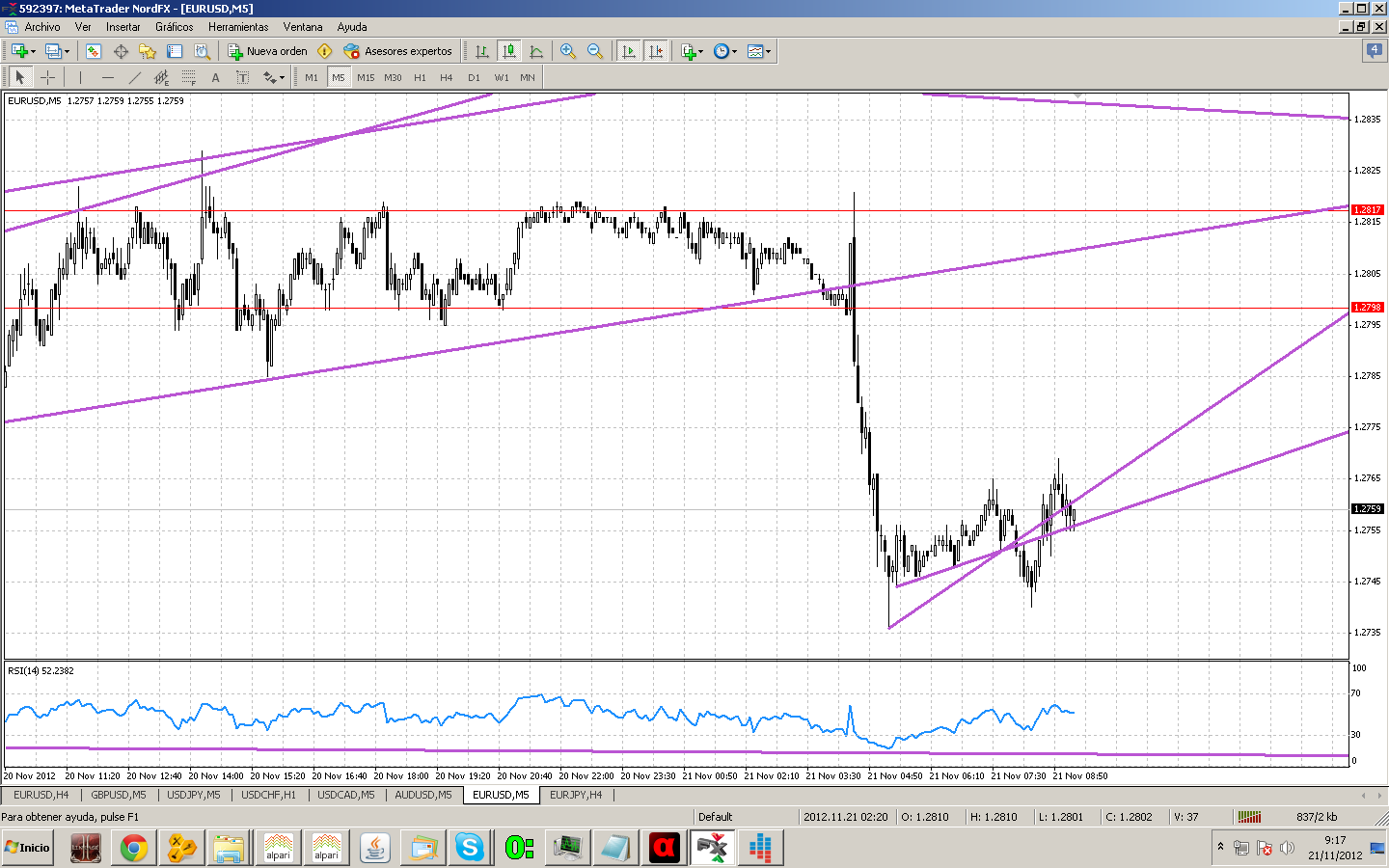This screenshot has width=1389, height=868.
Task: Open the Skype icon in taskbar
Action: click(470, 848)
